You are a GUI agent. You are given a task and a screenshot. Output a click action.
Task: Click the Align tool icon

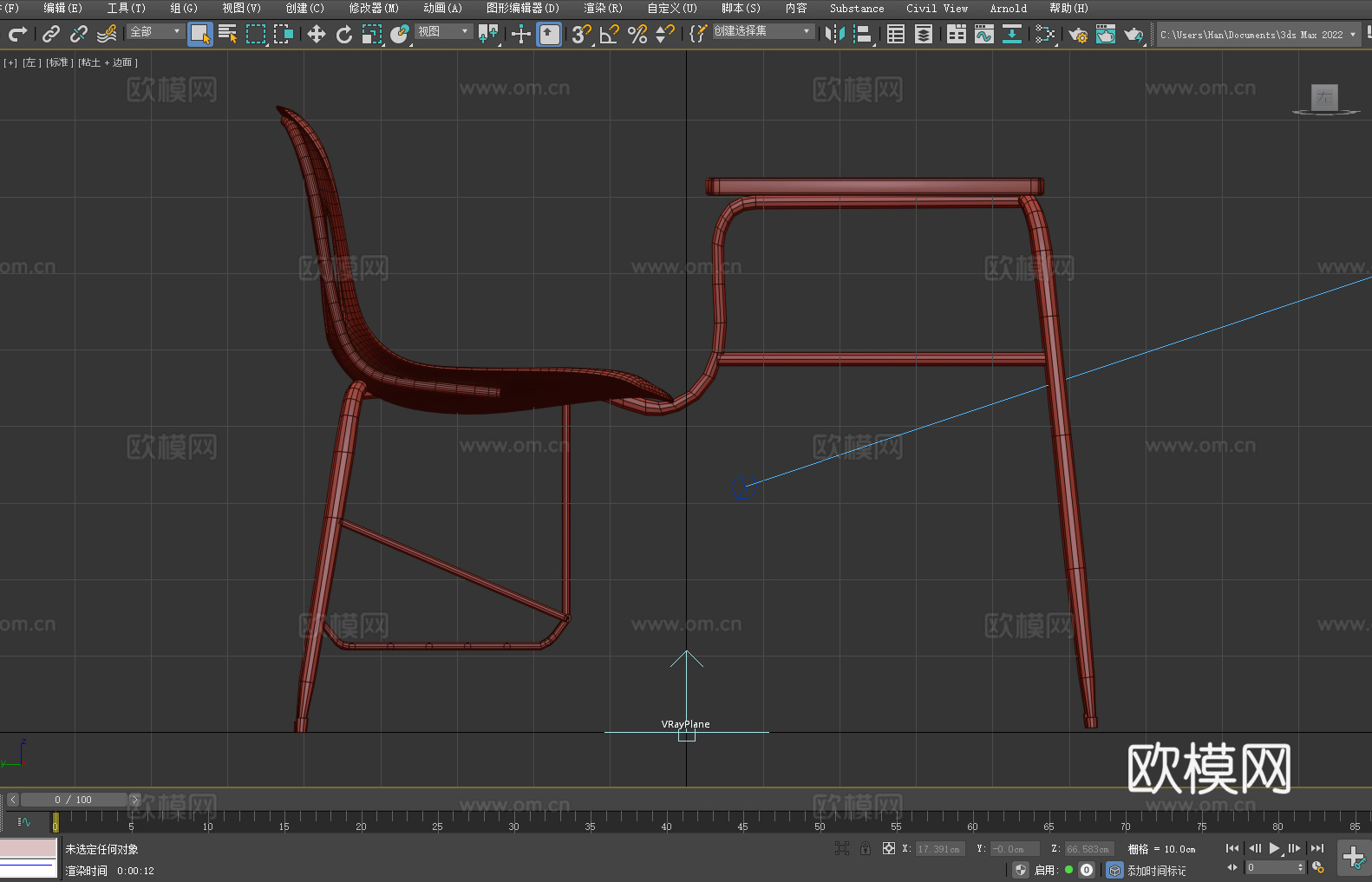point(863,34)
